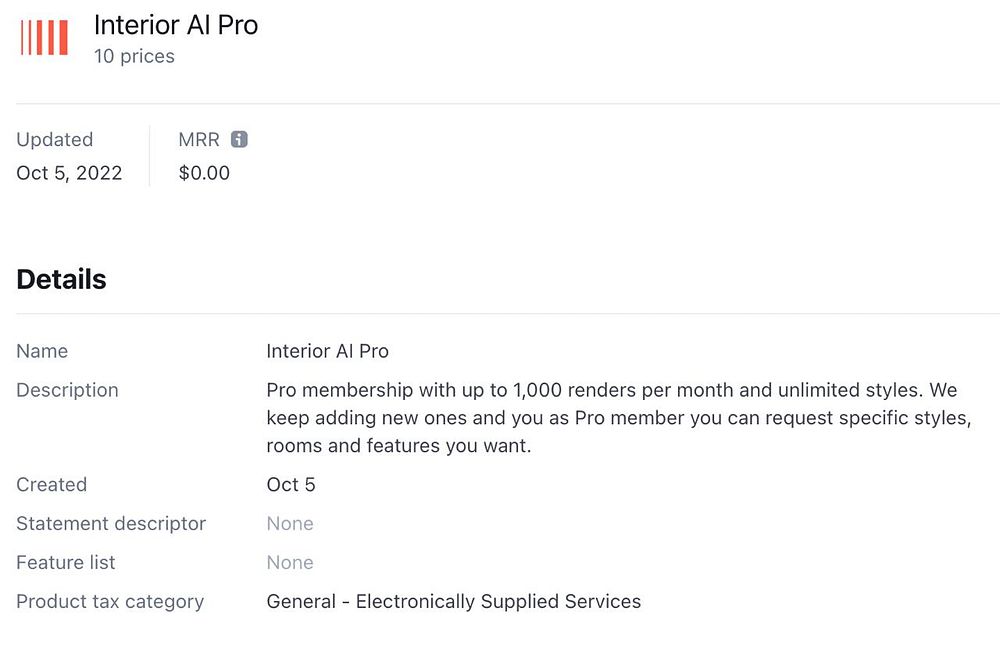Click the Interior AI Pro page title
The height and width of the screenshot is (654, 1000).
point(176,25)
